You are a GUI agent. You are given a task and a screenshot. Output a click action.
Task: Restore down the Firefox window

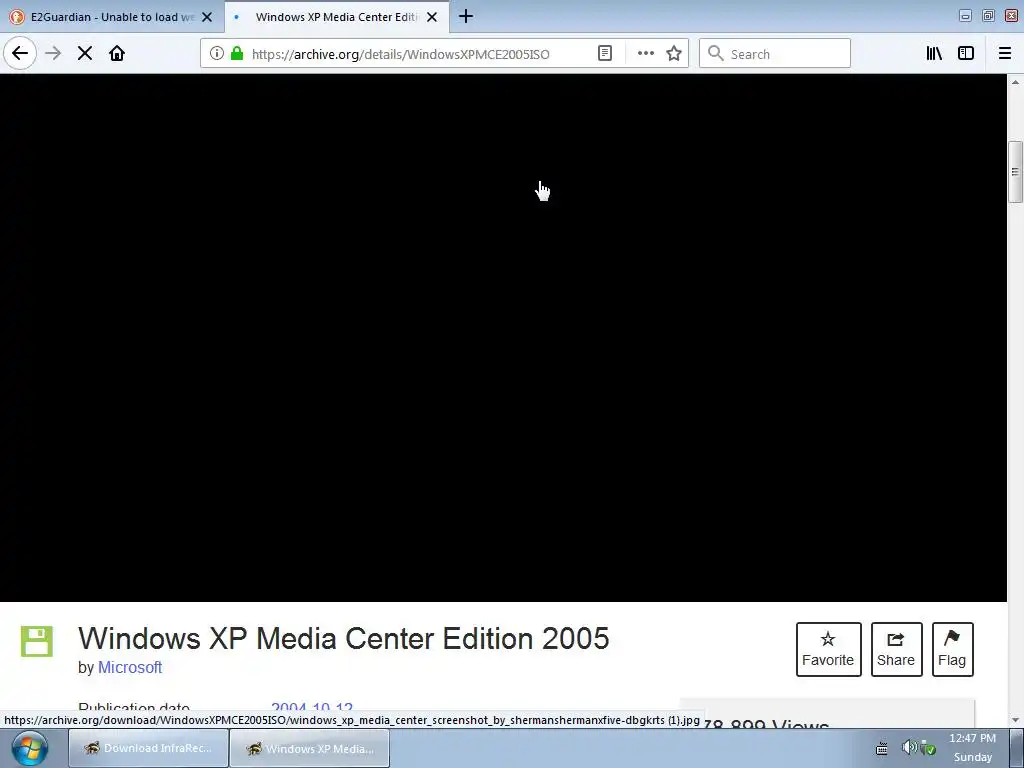[988, 16]
